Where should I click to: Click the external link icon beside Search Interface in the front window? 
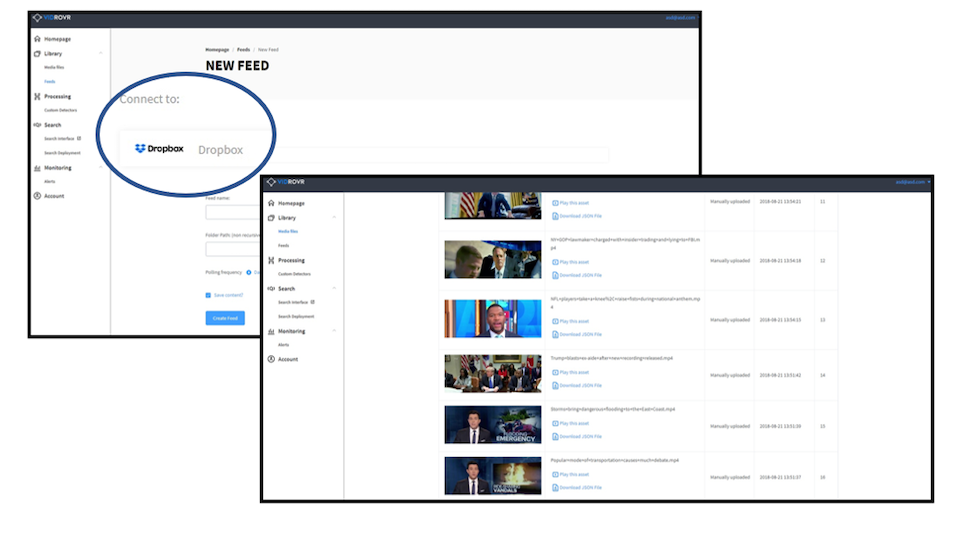tap(313, 301)
